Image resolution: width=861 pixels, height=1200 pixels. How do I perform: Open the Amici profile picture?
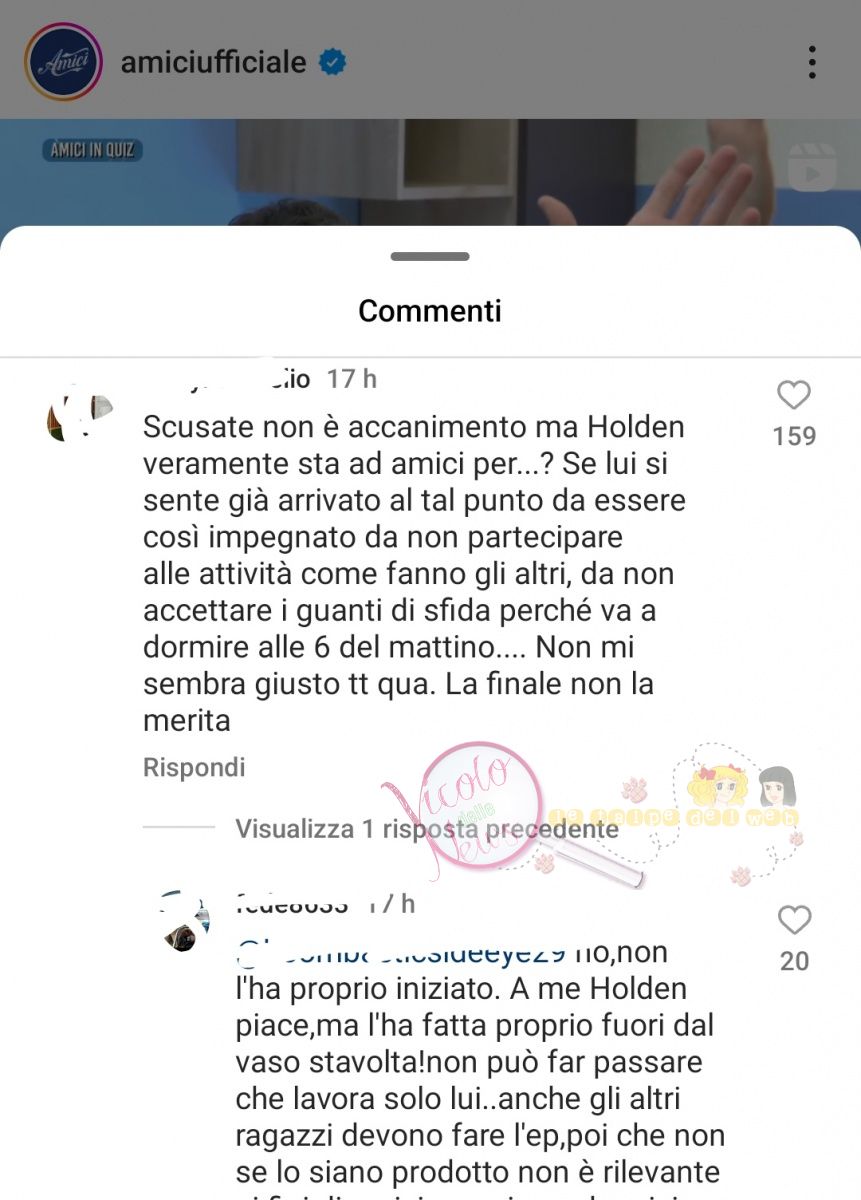pos(63,62)
